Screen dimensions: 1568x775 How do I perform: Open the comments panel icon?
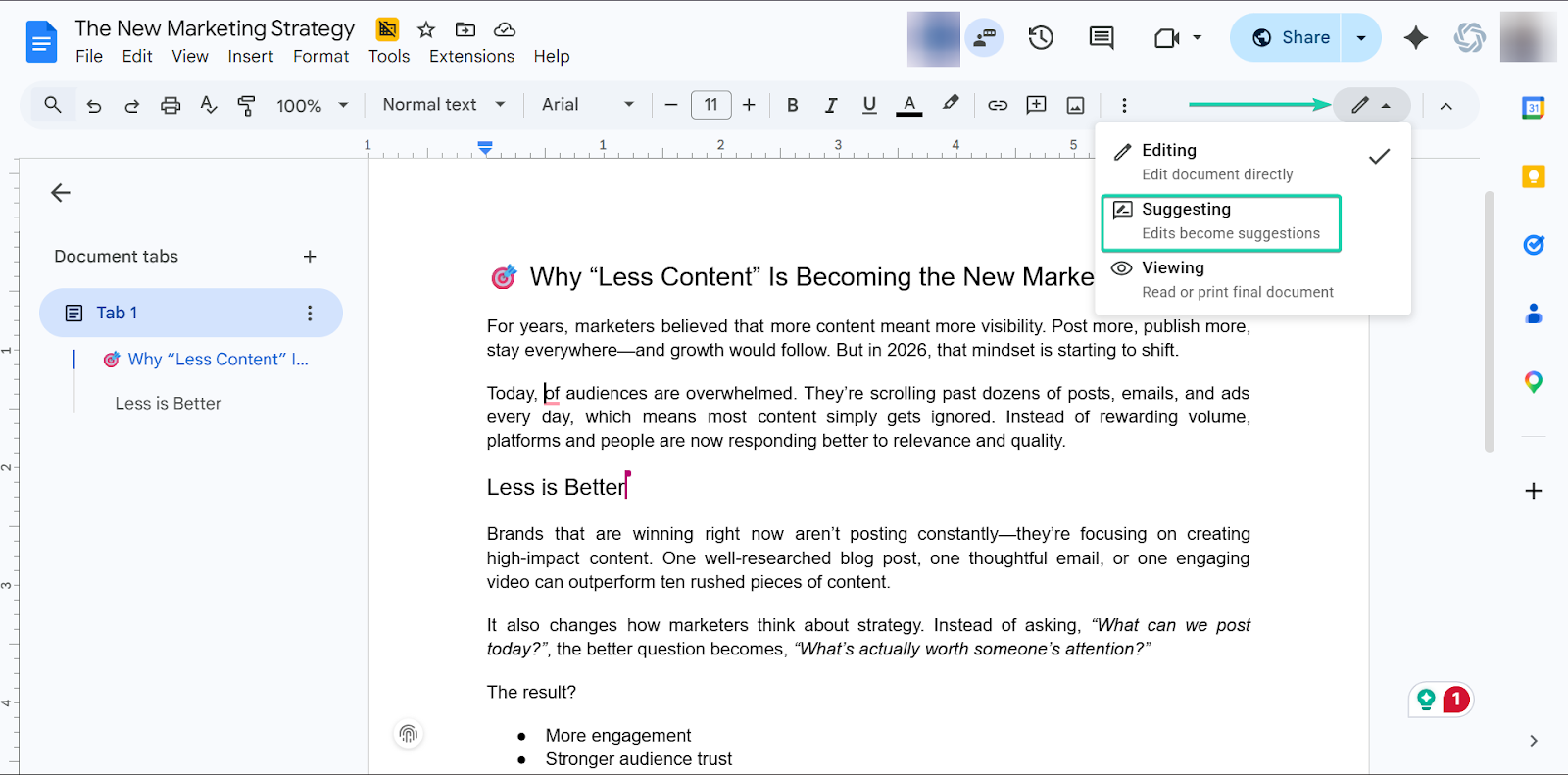point(1102,38)
